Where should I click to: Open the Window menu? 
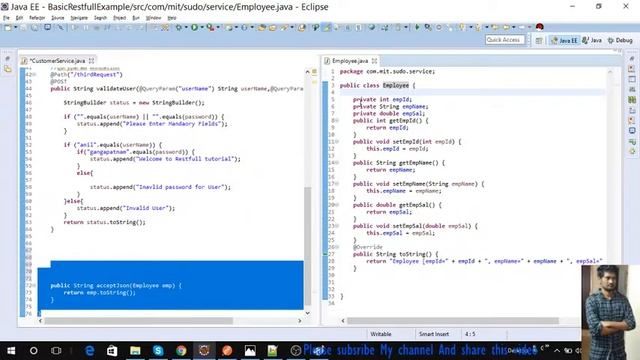tap(153, 18)
